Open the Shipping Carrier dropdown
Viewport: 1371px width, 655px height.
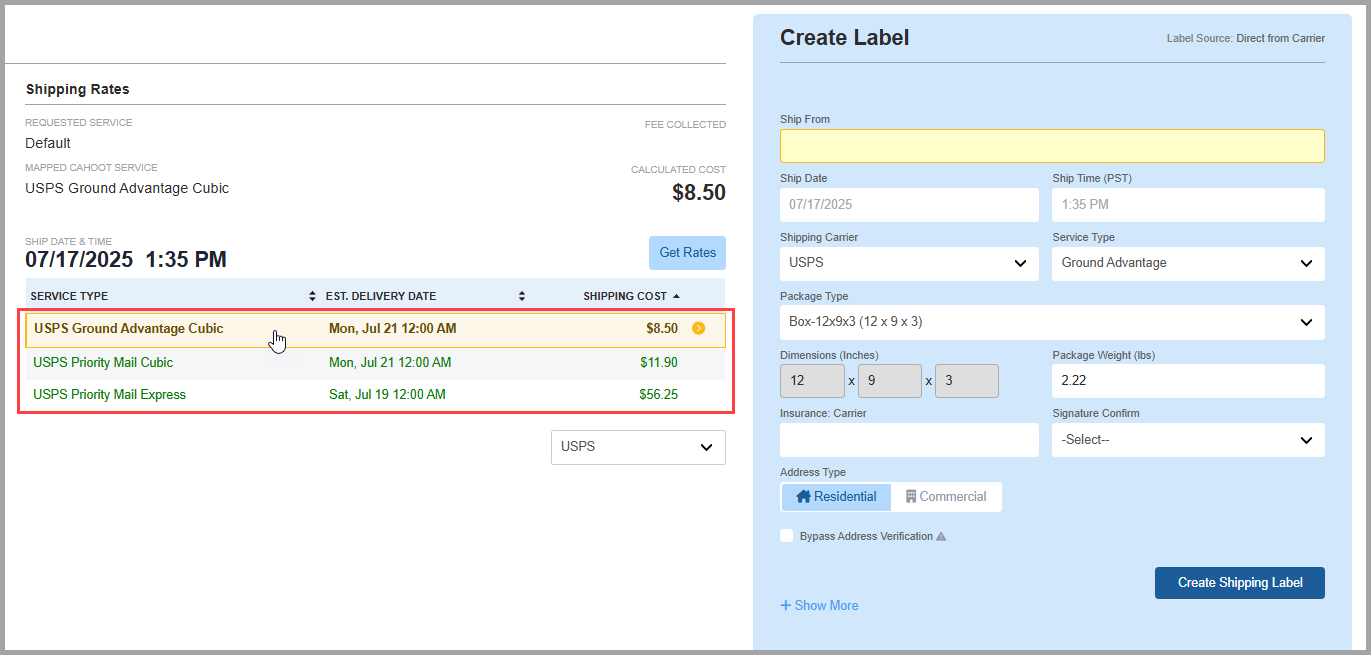coord(909,263)
